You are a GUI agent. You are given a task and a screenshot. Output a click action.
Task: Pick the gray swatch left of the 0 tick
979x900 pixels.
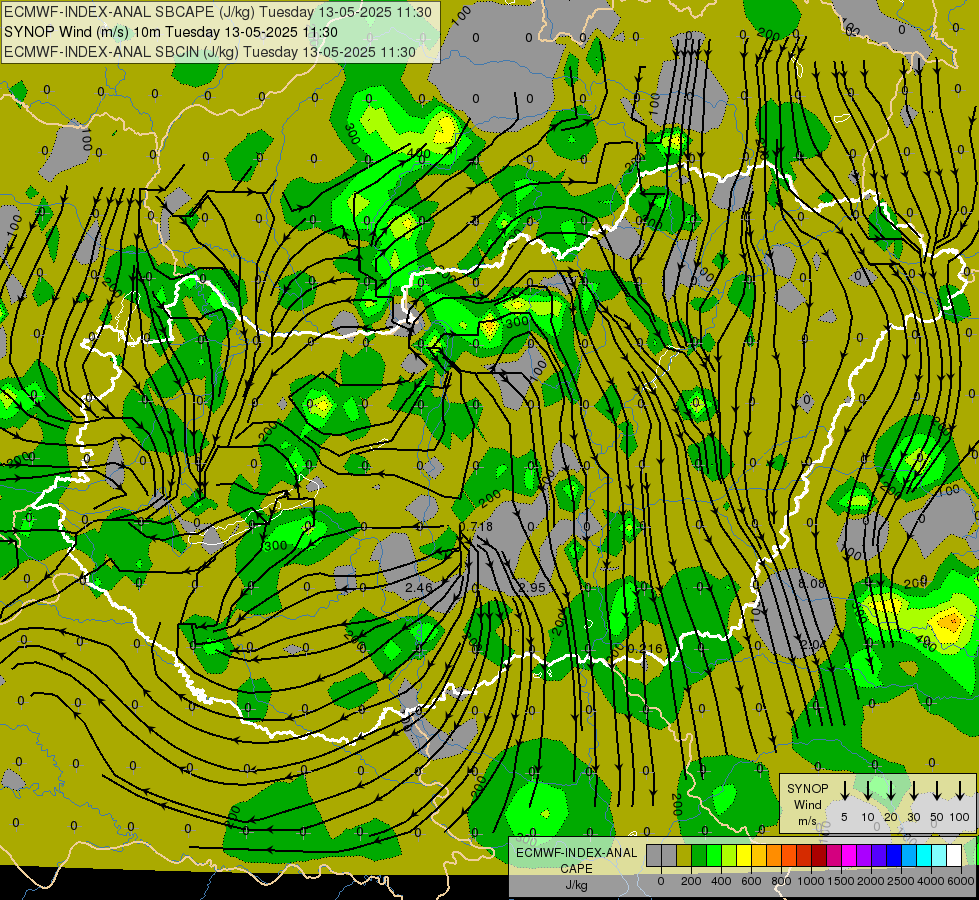(x=654, y=855)
